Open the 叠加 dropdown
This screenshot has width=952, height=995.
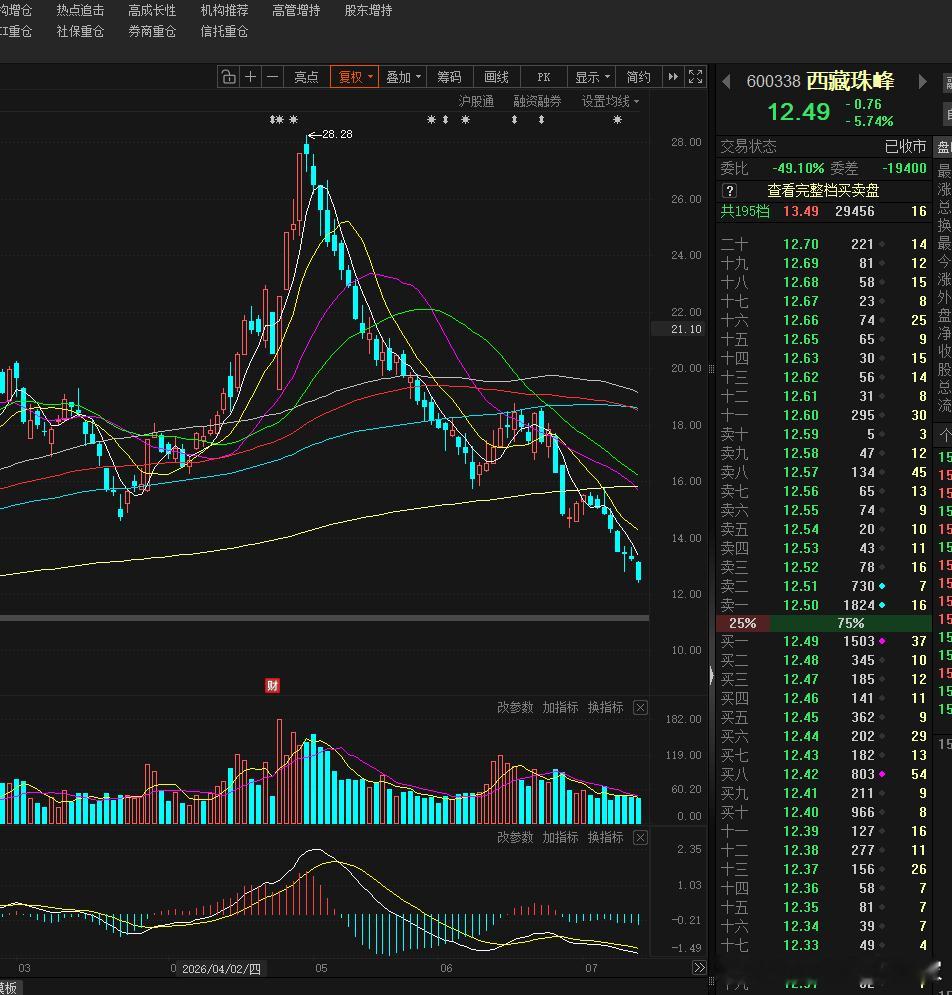click(403, 77)
